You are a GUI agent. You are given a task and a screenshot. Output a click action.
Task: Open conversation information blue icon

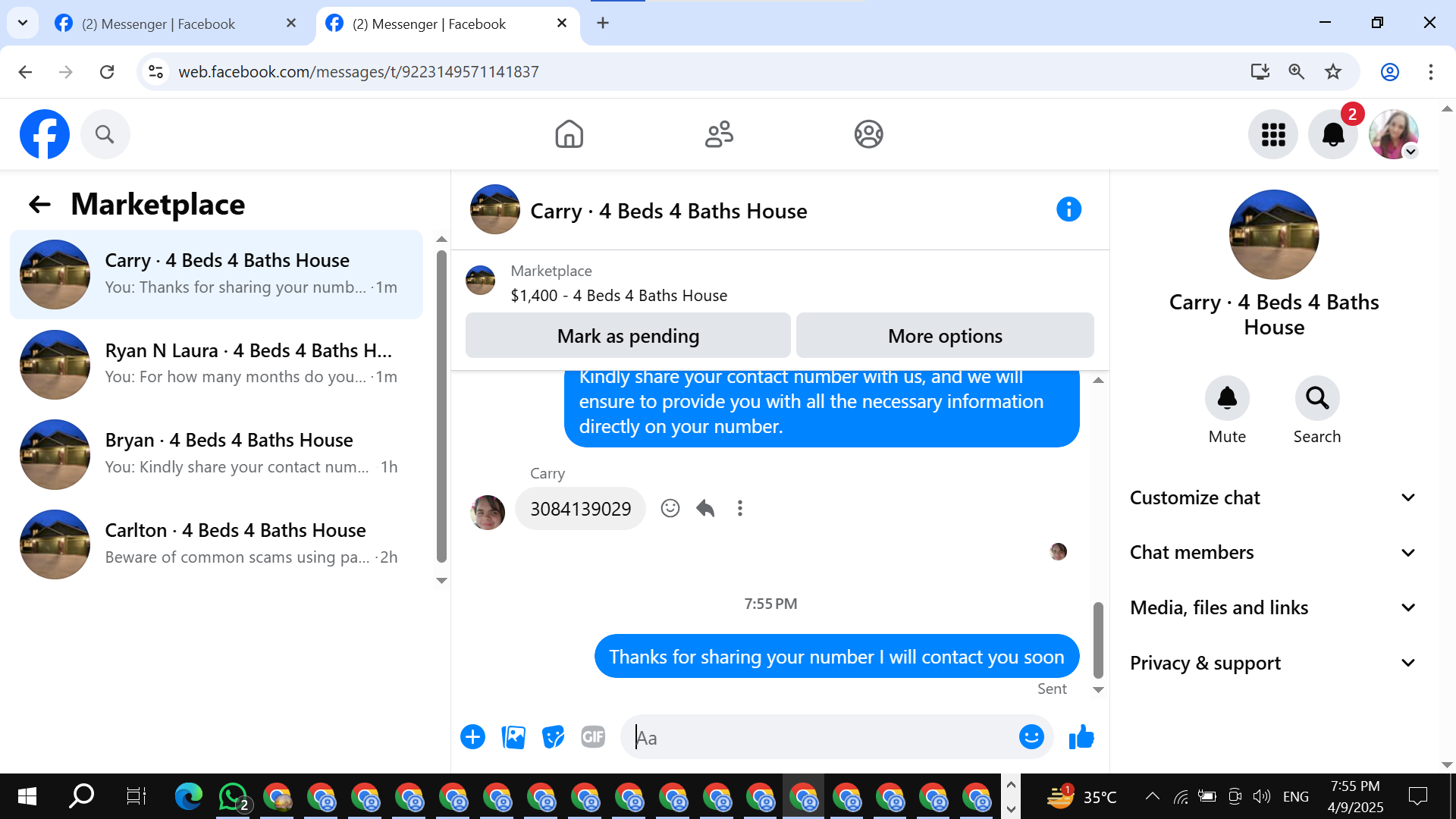click(1068, 209)
